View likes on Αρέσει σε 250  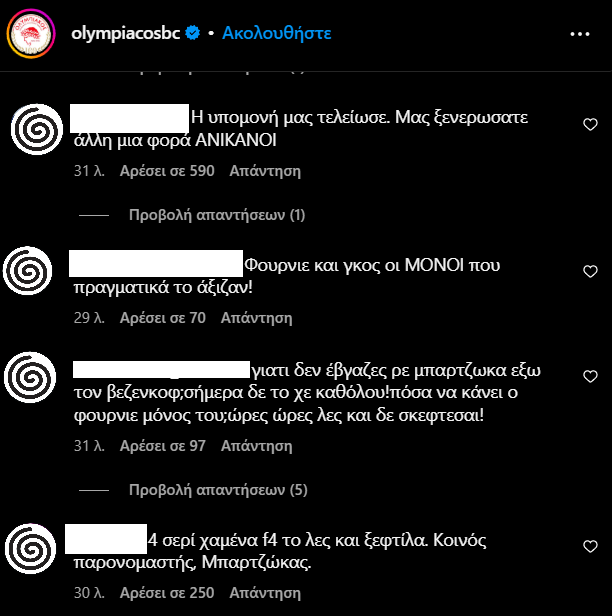click(x=167, y=593)
